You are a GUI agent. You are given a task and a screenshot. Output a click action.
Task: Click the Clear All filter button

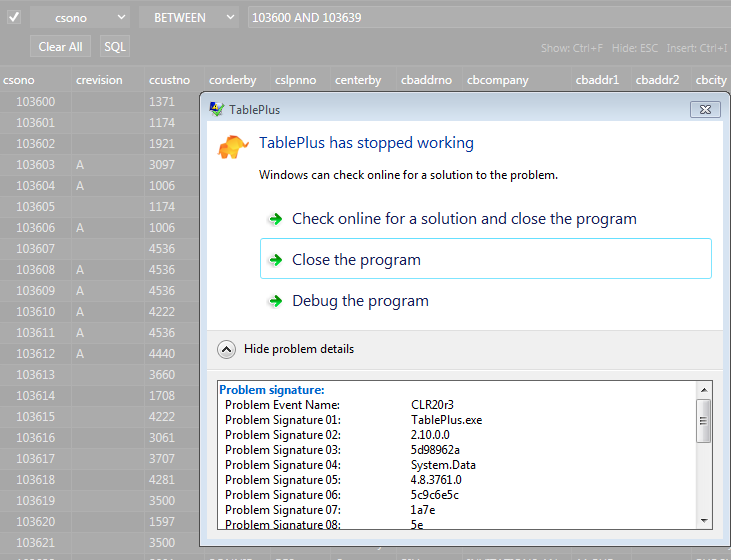pyautogui.click(x=60, y=47)
